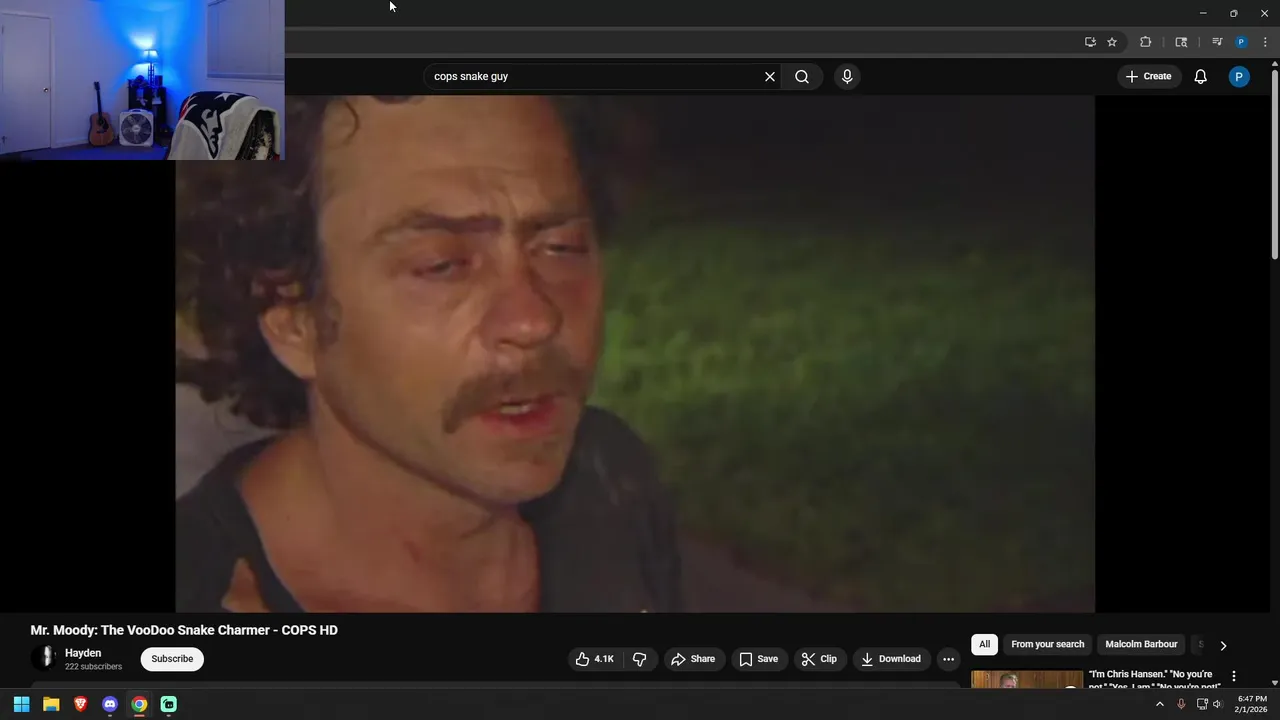Share the video
Screen dimensions: 1280x720
click(x=693, y=659)
